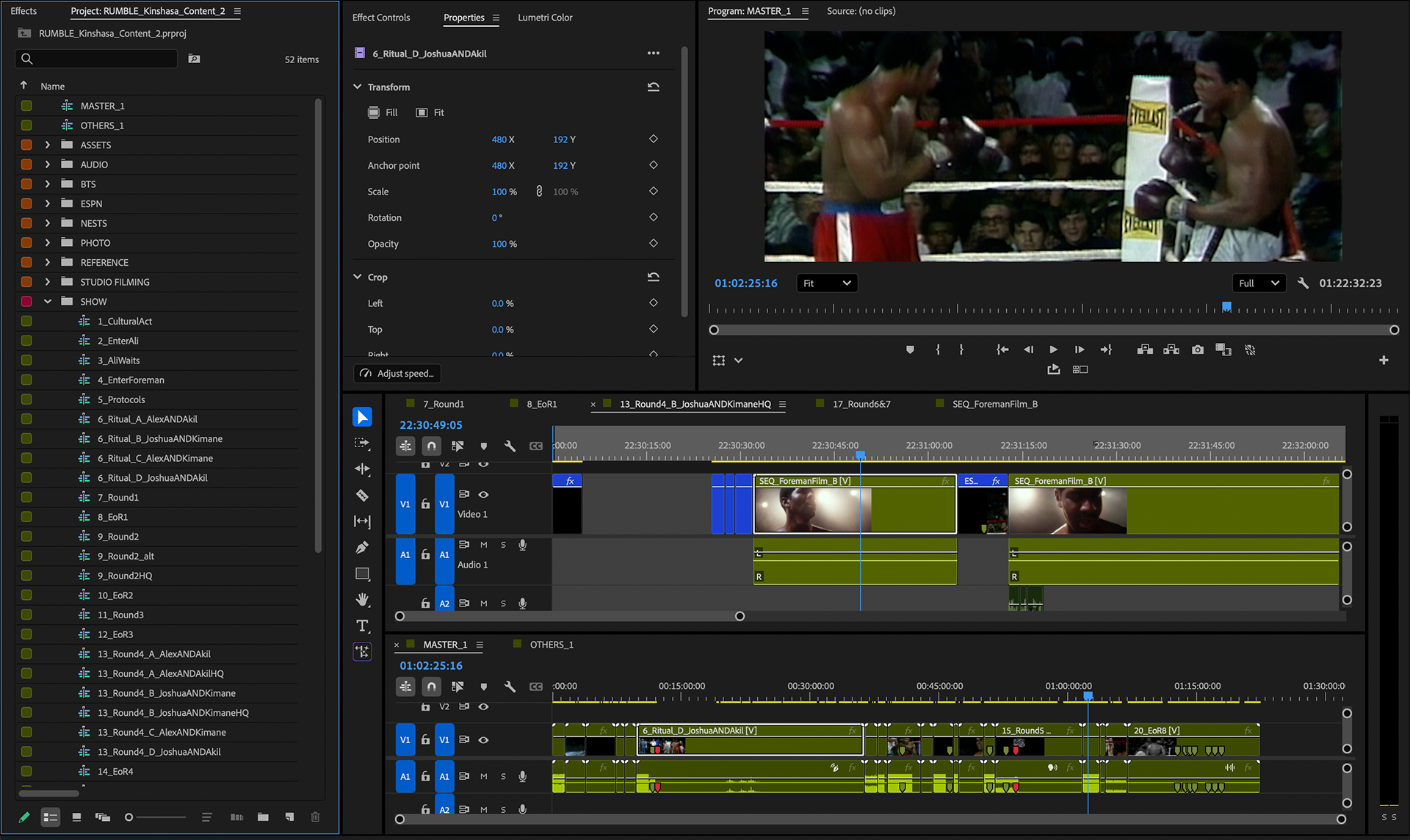Open the 17_Round6&7 sequence tab

pyautogui.click(x=861, y=404)
